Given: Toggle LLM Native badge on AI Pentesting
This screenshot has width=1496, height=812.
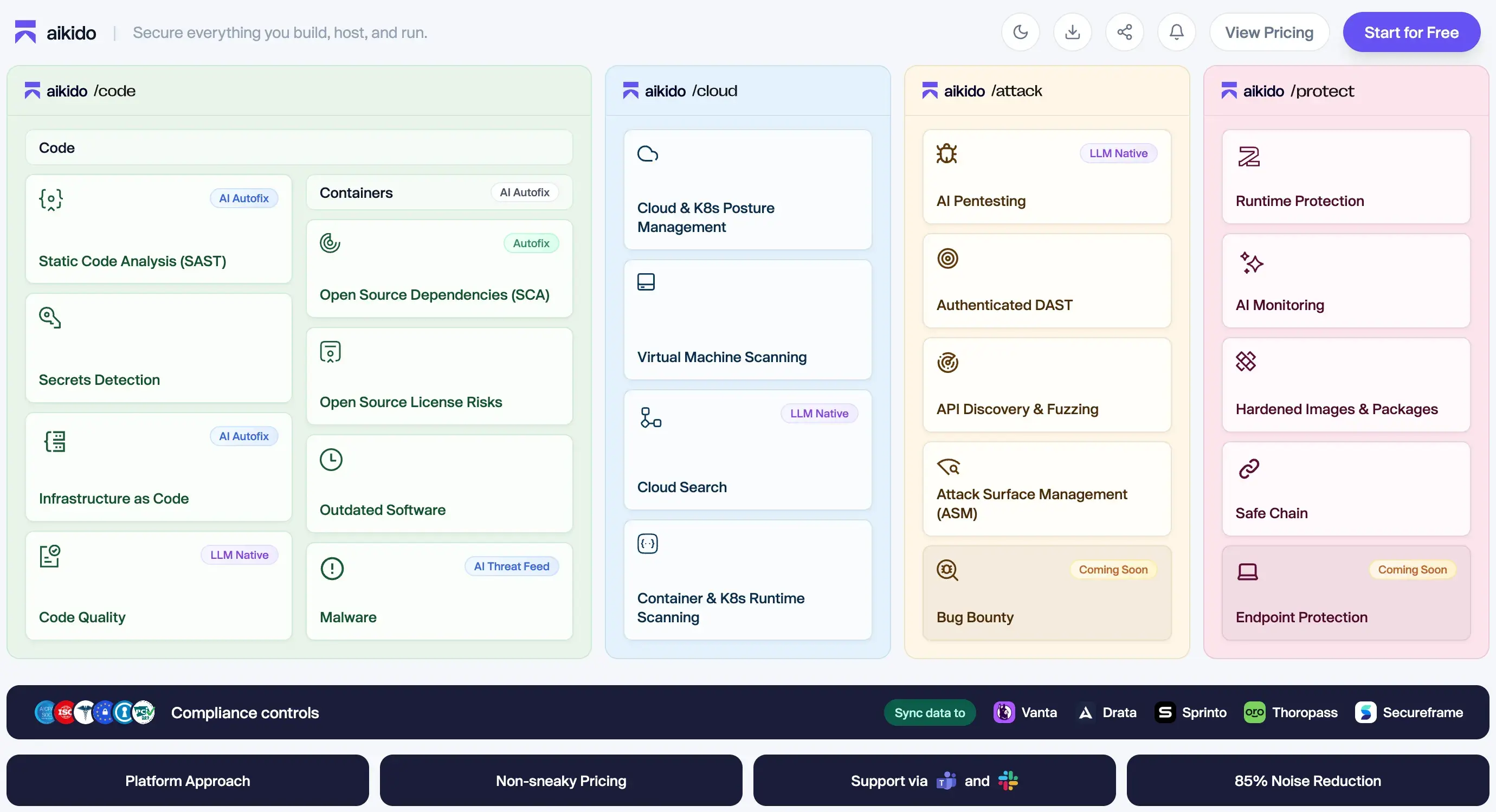Looking at the screenshot, I should (1118, 153).
